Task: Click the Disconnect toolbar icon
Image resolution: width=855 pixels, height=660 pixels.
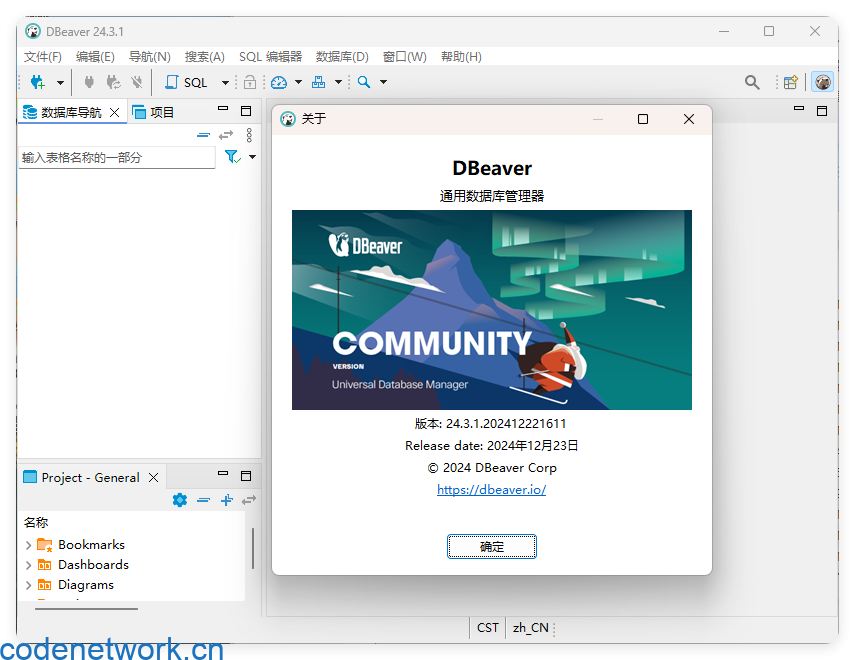Action: [x=137, y=82]
